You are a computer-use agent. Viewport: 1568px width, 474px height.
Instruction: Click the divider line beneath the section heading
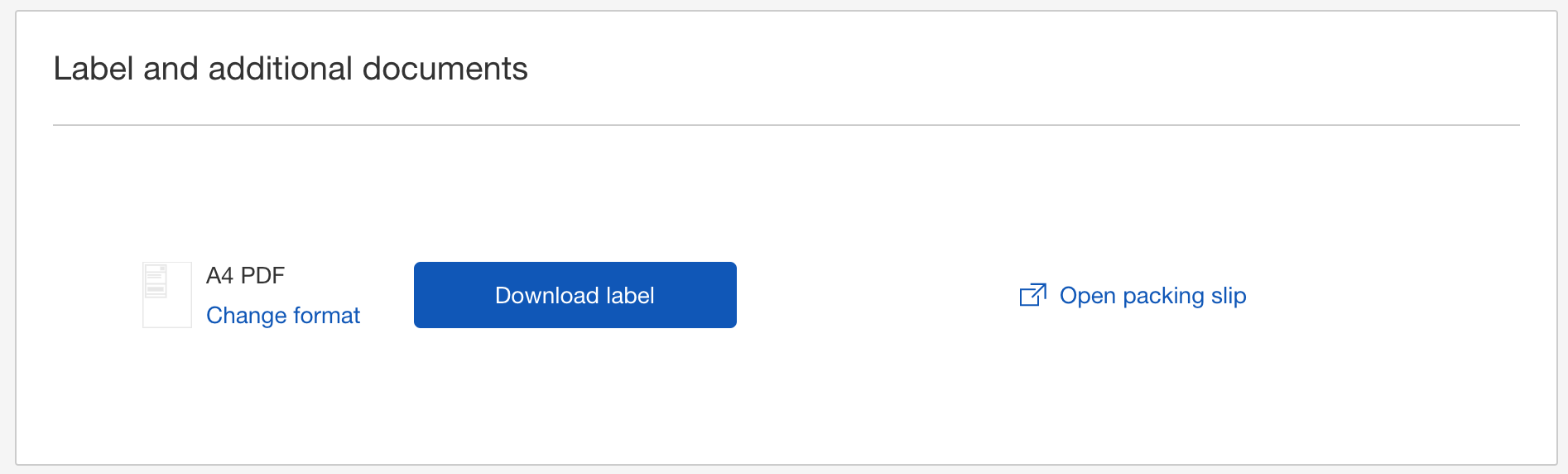pos(786,125)
